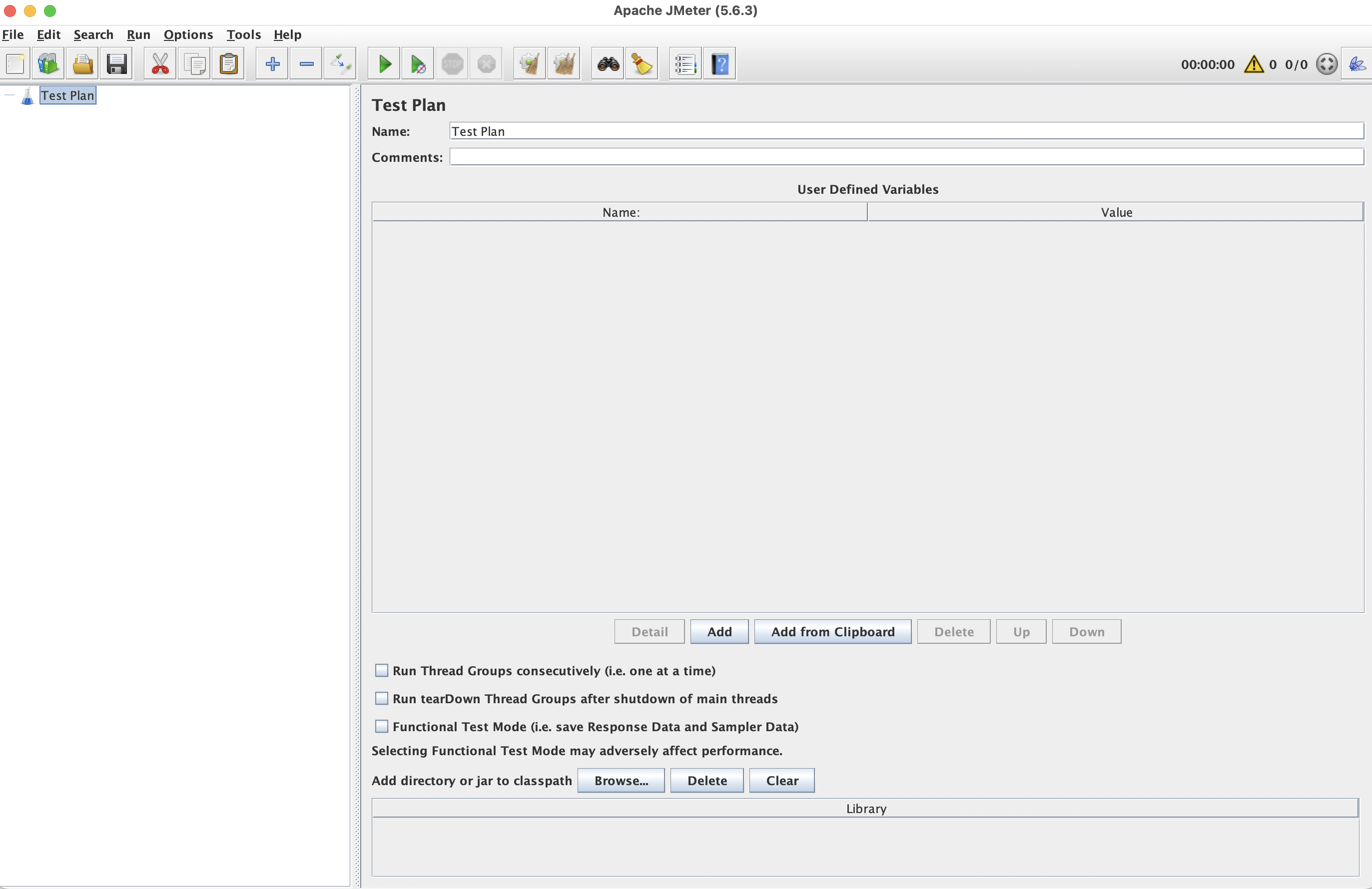Click the remote engines status circle icon
This screenshot has height=889, width=1372.
click(x=1327, y=64)
